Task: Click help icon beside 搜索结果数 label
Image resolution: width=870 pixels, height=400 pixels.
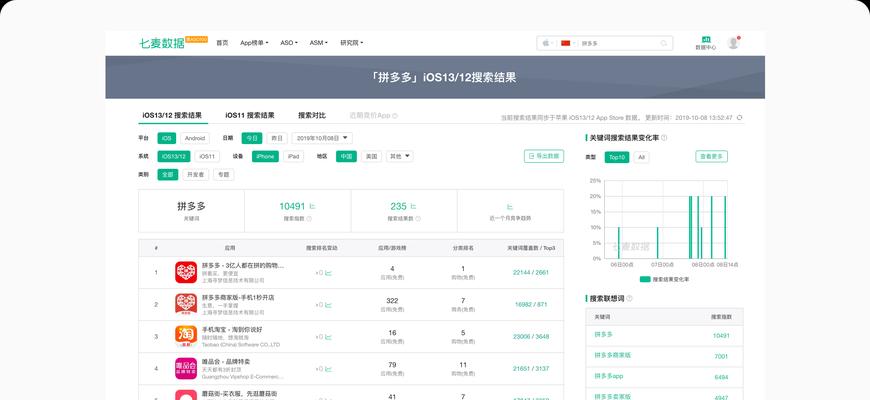Action: 418,219
